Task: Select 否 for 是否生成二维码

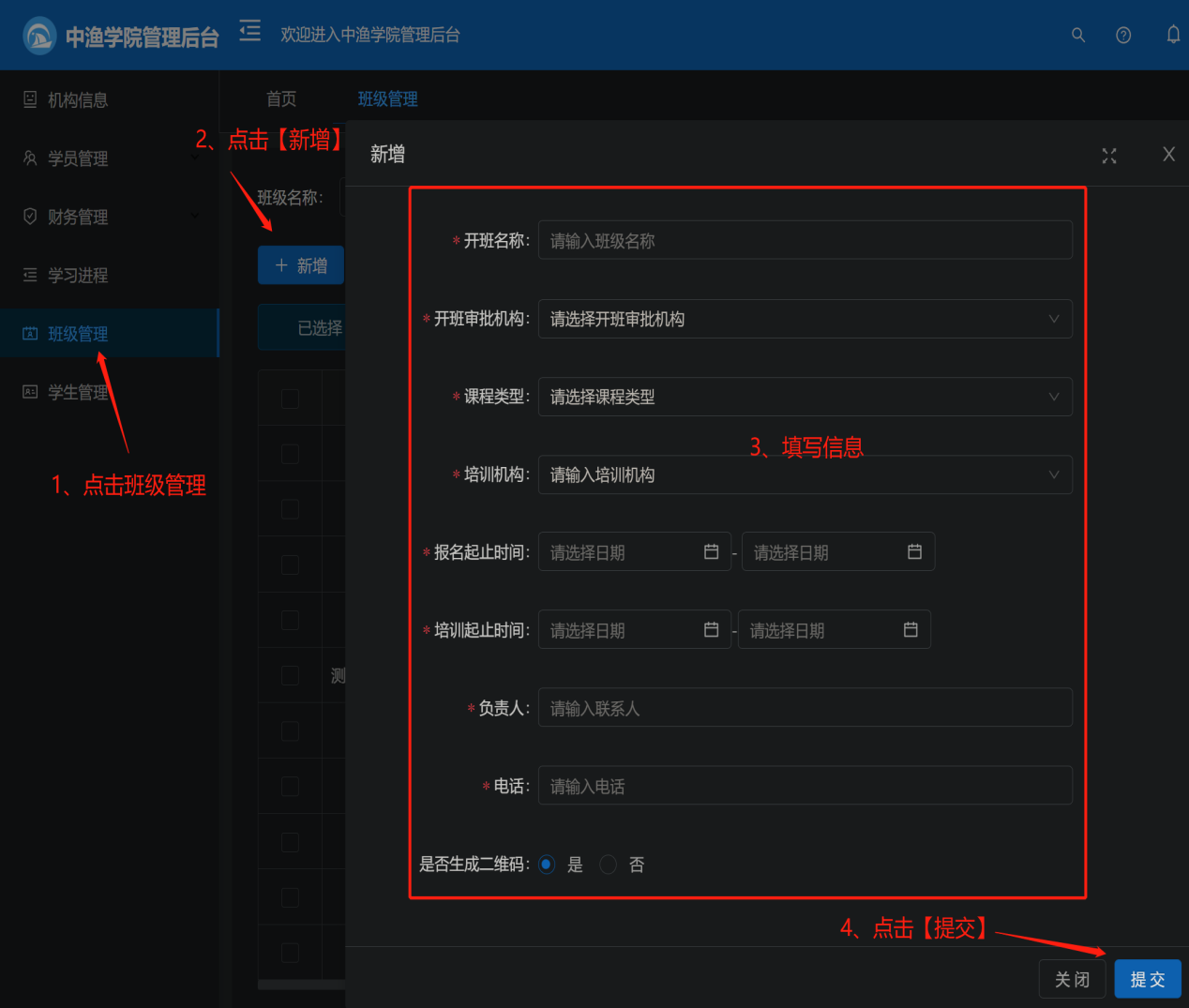Action: [608, 864]
